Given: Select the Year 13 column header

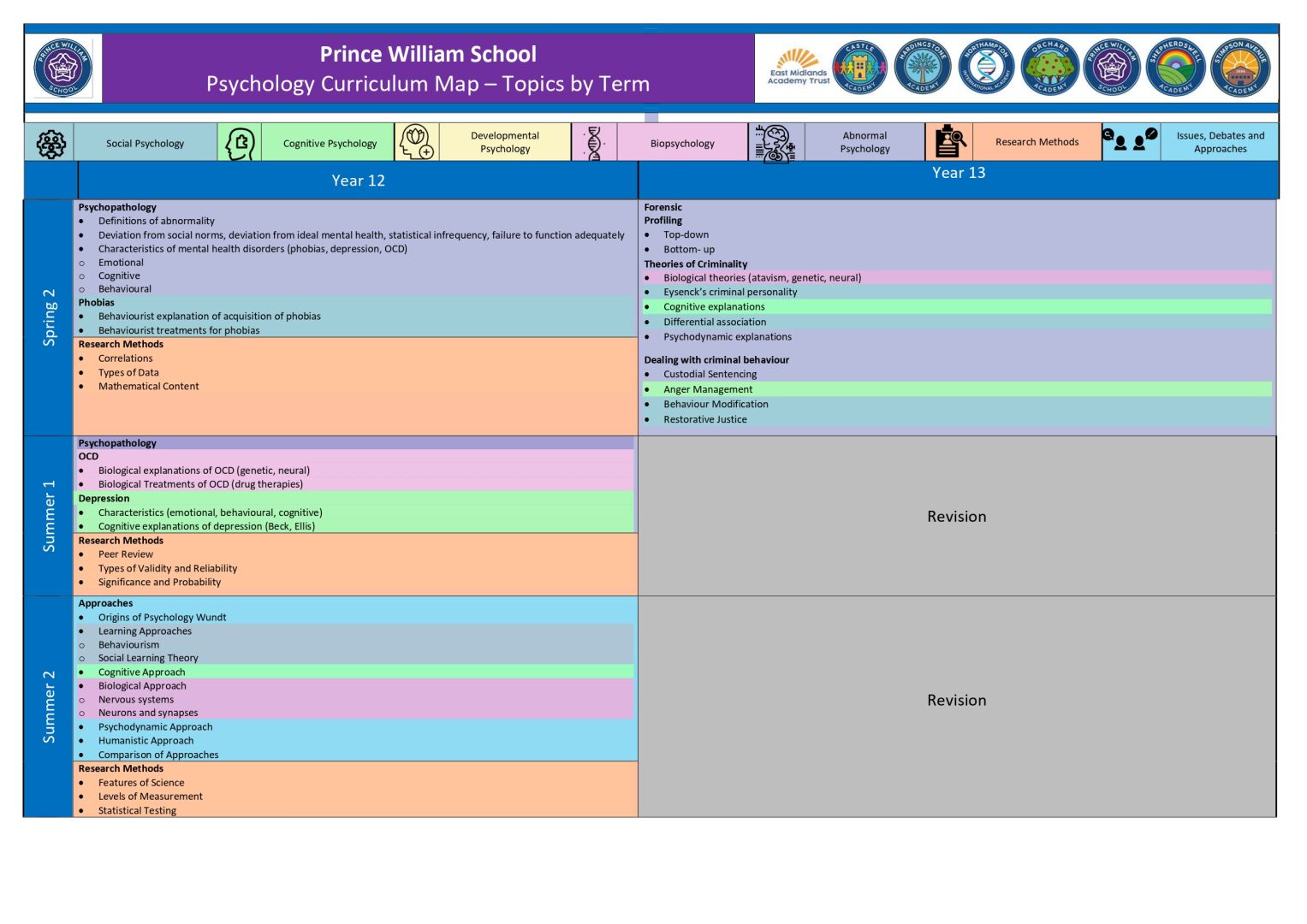Looking at the screenshot, I should tap(958, 173).
